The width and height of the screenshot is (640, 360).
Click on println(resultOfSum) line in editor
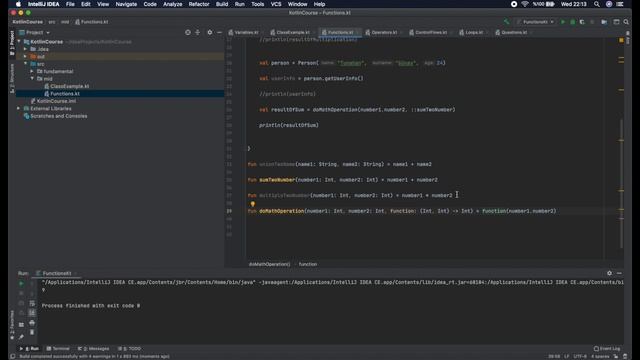tap(289, 125)
